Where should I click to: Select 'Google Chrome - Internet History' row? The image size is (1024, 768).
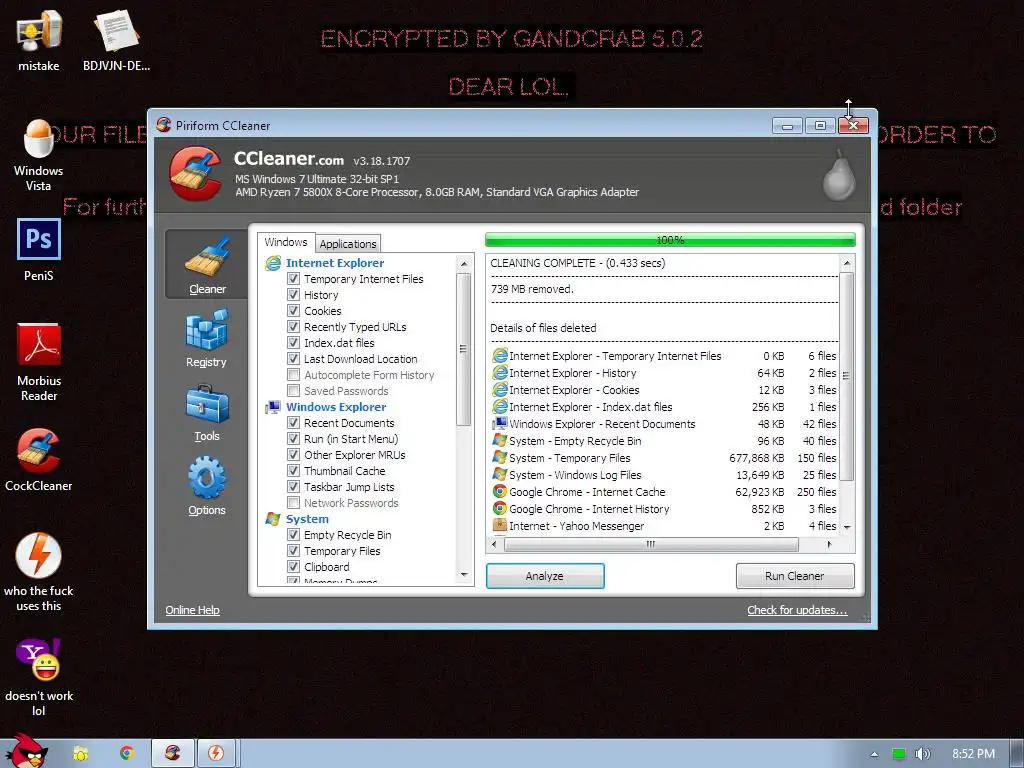(x=664, y=509)
